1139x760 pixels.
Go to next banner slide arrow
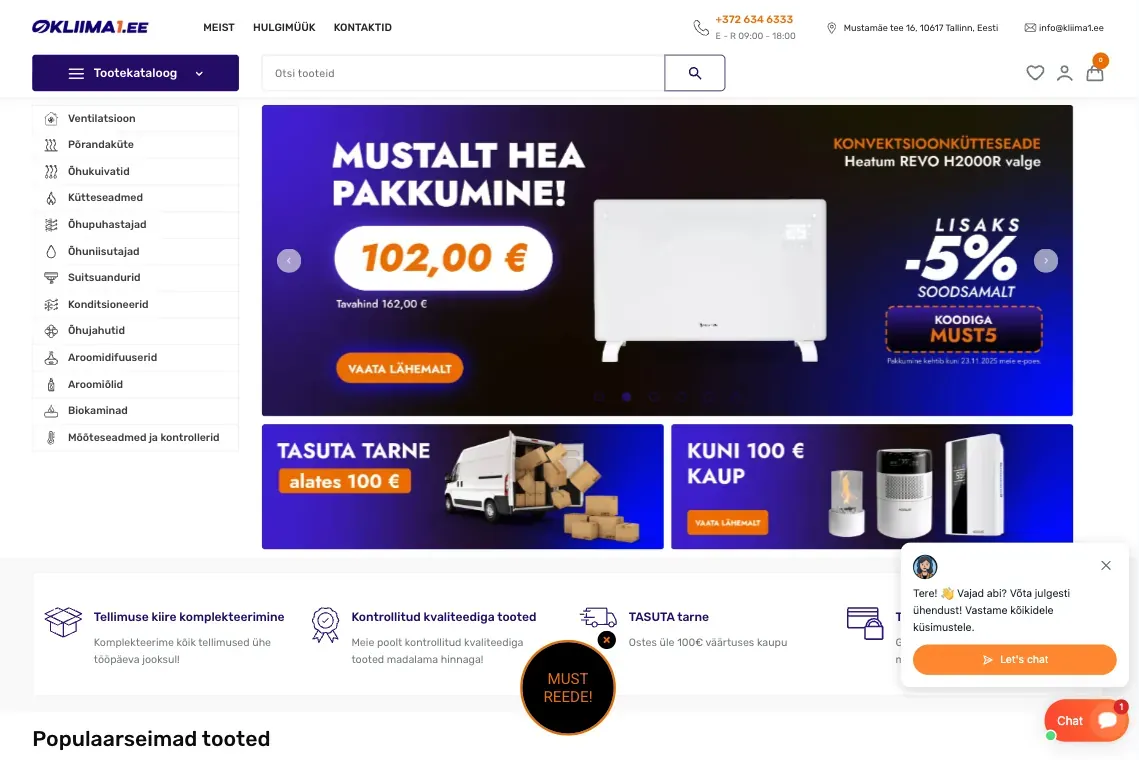click(x=1046, y=260)
